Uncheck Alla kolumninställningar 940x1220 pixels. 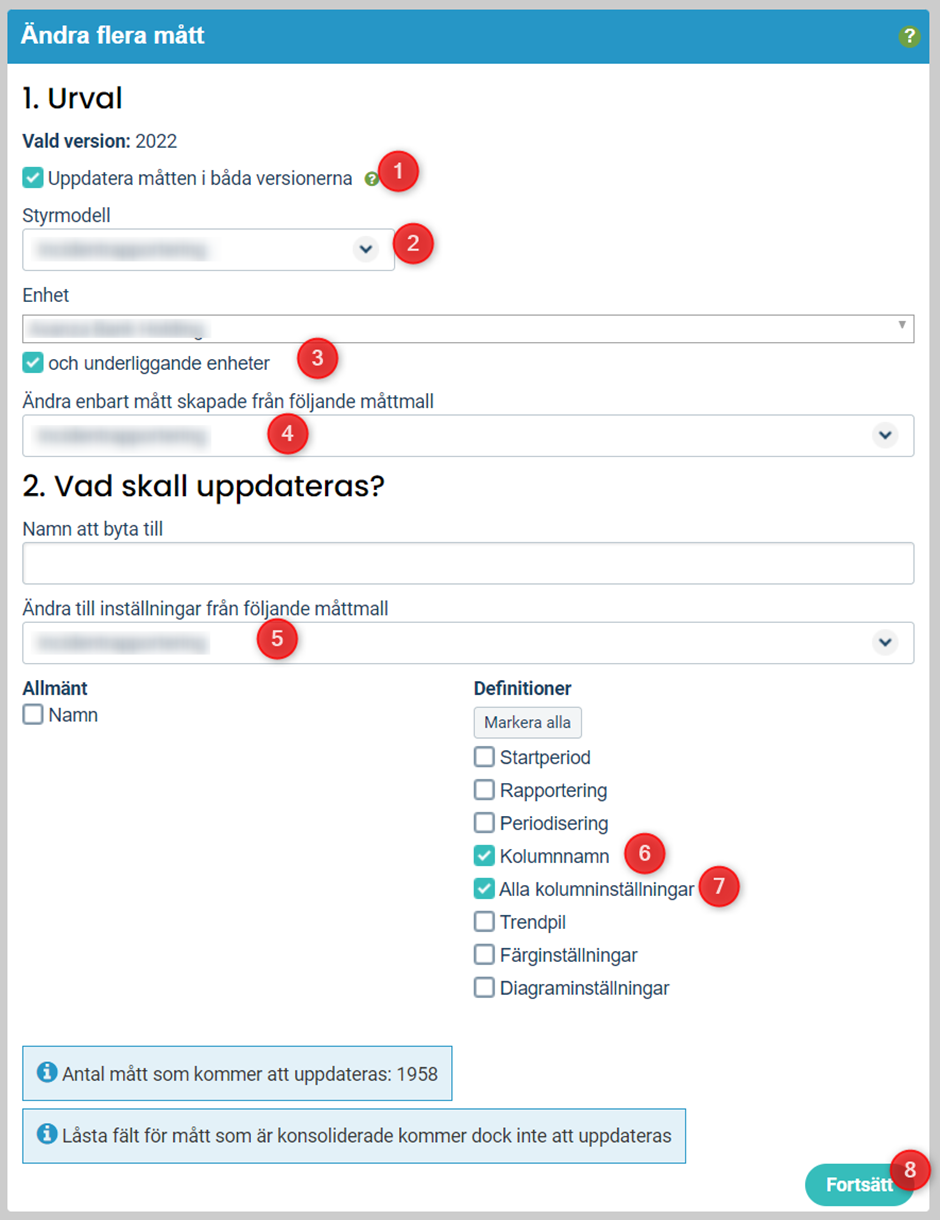click(484, 888)
